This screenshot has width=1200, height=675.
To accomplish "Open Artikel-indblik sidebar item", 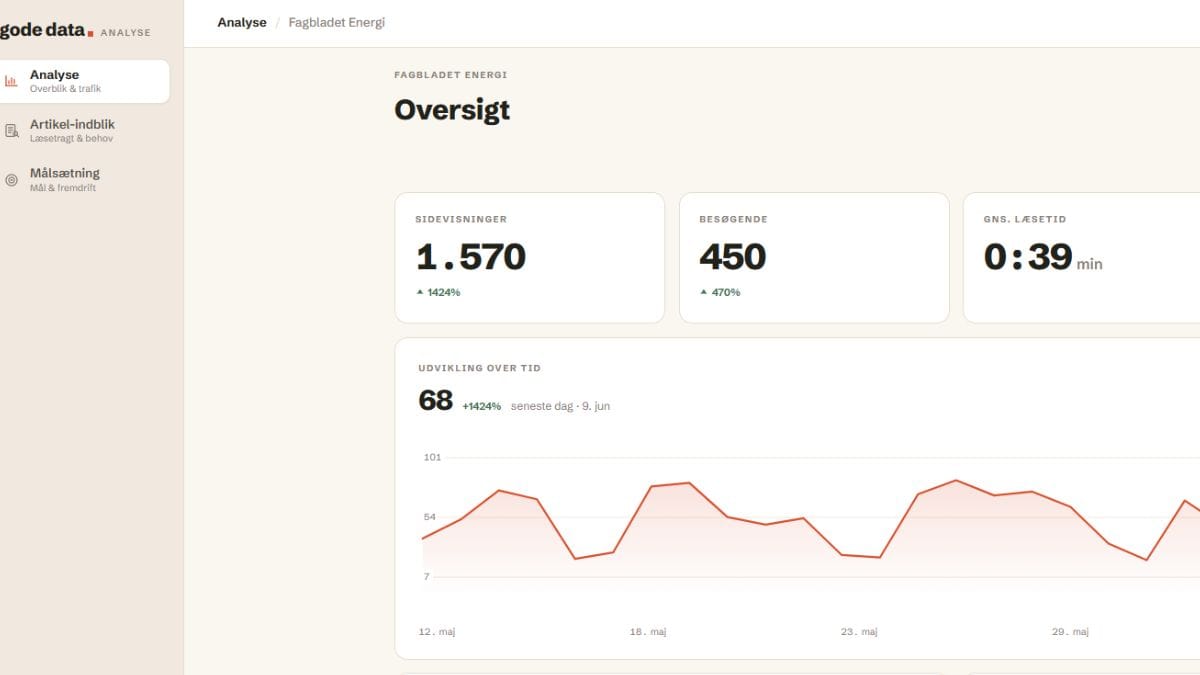I will point(82,131).
